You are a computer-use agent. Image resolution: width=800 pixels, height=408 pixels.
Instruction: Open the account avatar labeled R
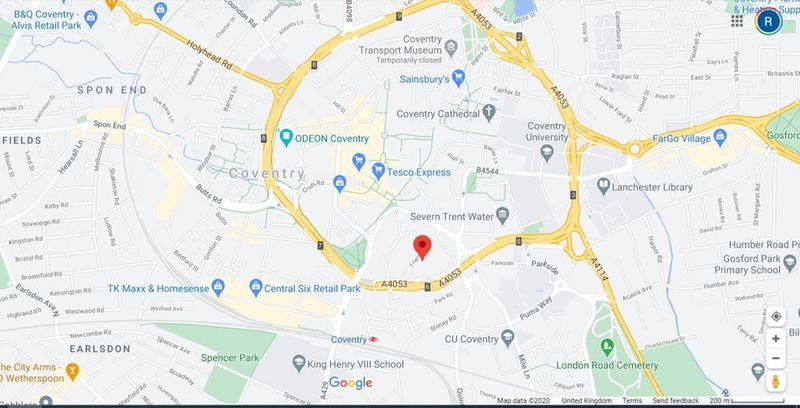point(769,21)
